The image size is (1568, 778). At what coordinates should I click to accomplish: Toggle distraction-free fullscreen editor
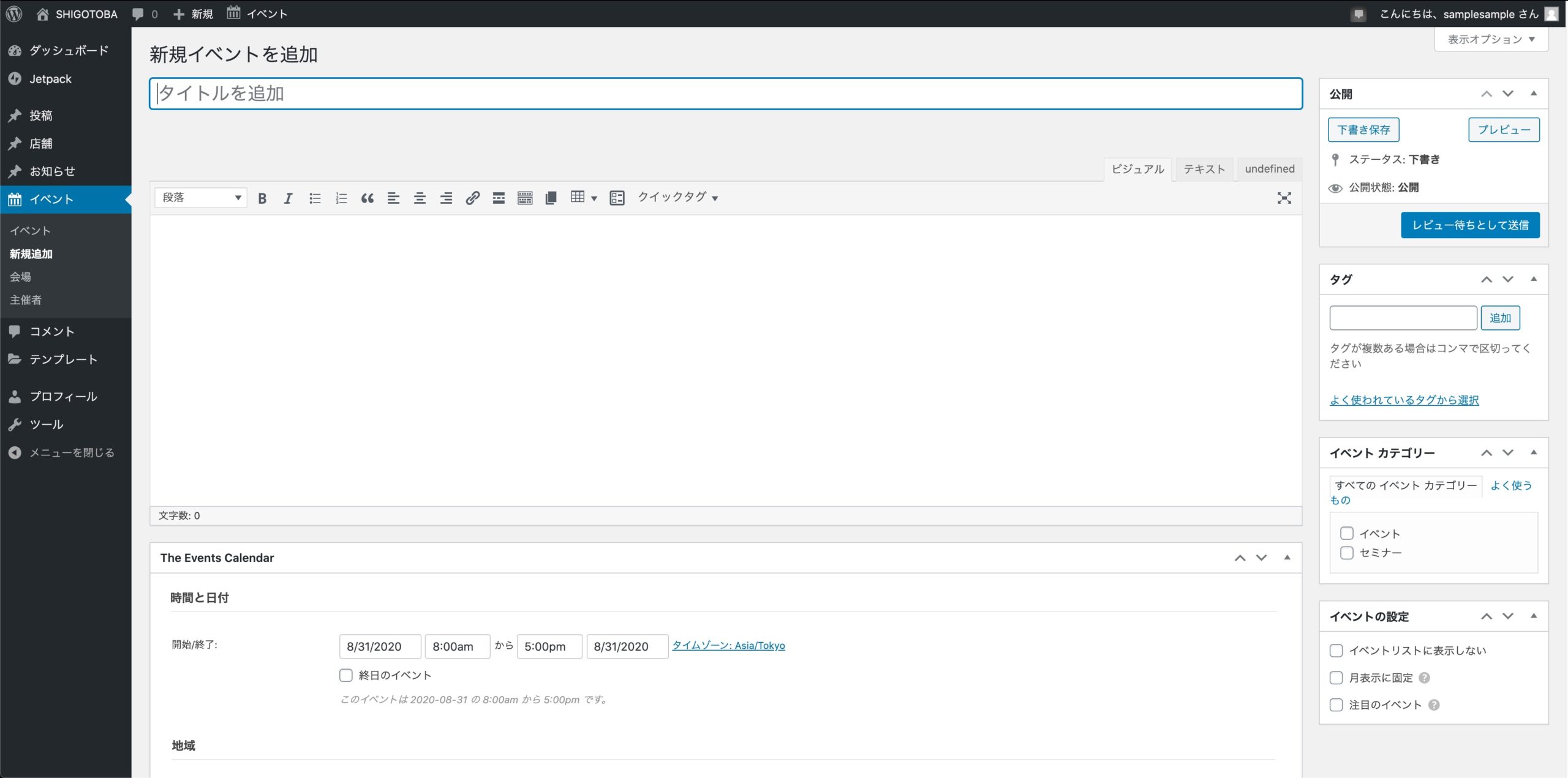(1284, 198)
